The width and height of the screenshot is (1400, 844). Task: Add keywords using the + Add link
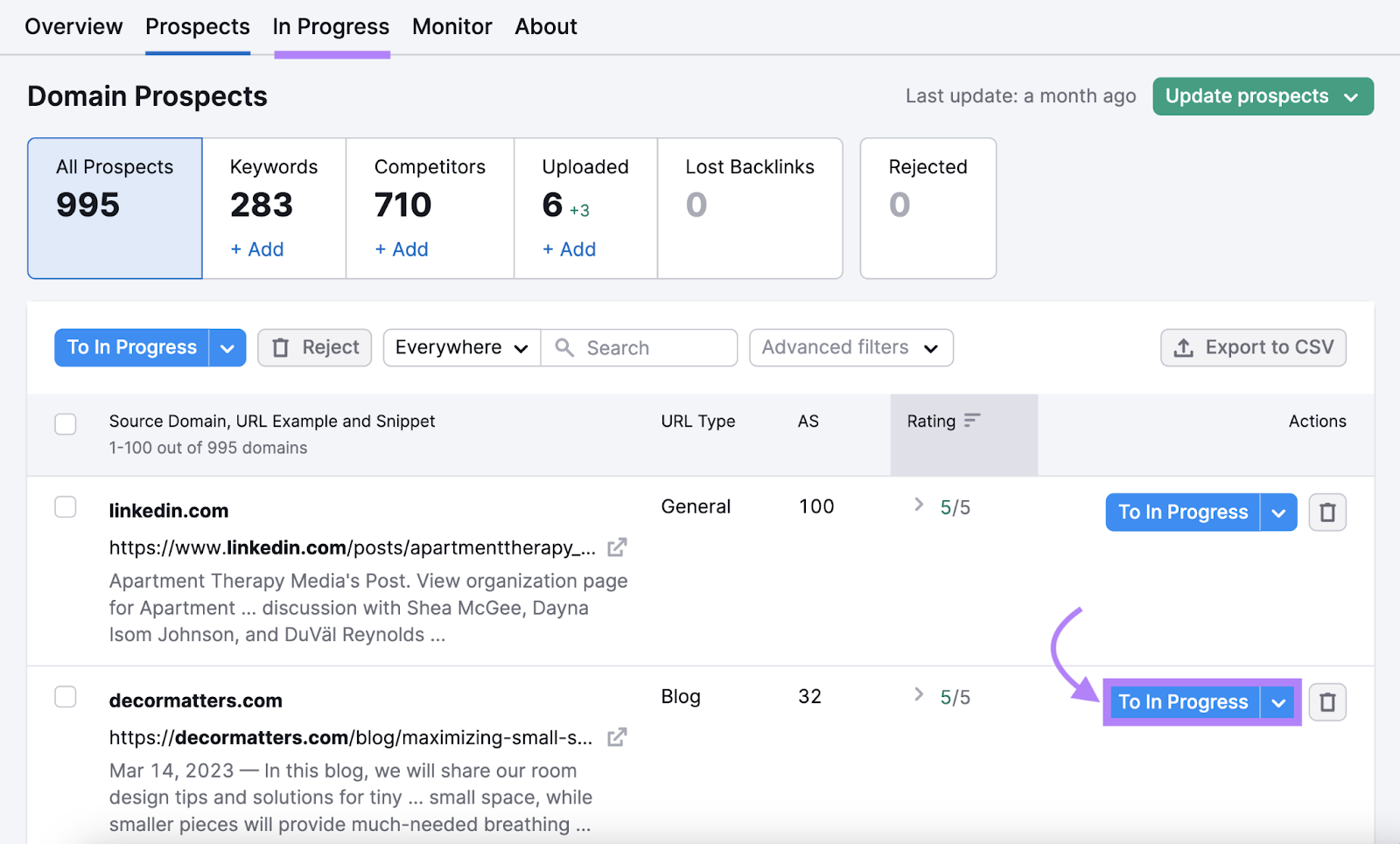coord(256,249)
